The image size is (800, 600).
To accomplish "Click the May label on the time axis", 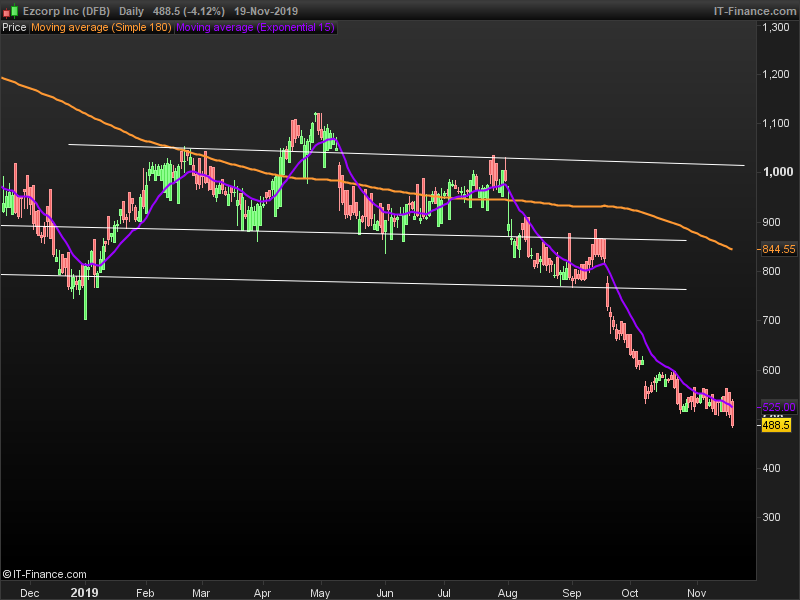I will pos(320,593).
